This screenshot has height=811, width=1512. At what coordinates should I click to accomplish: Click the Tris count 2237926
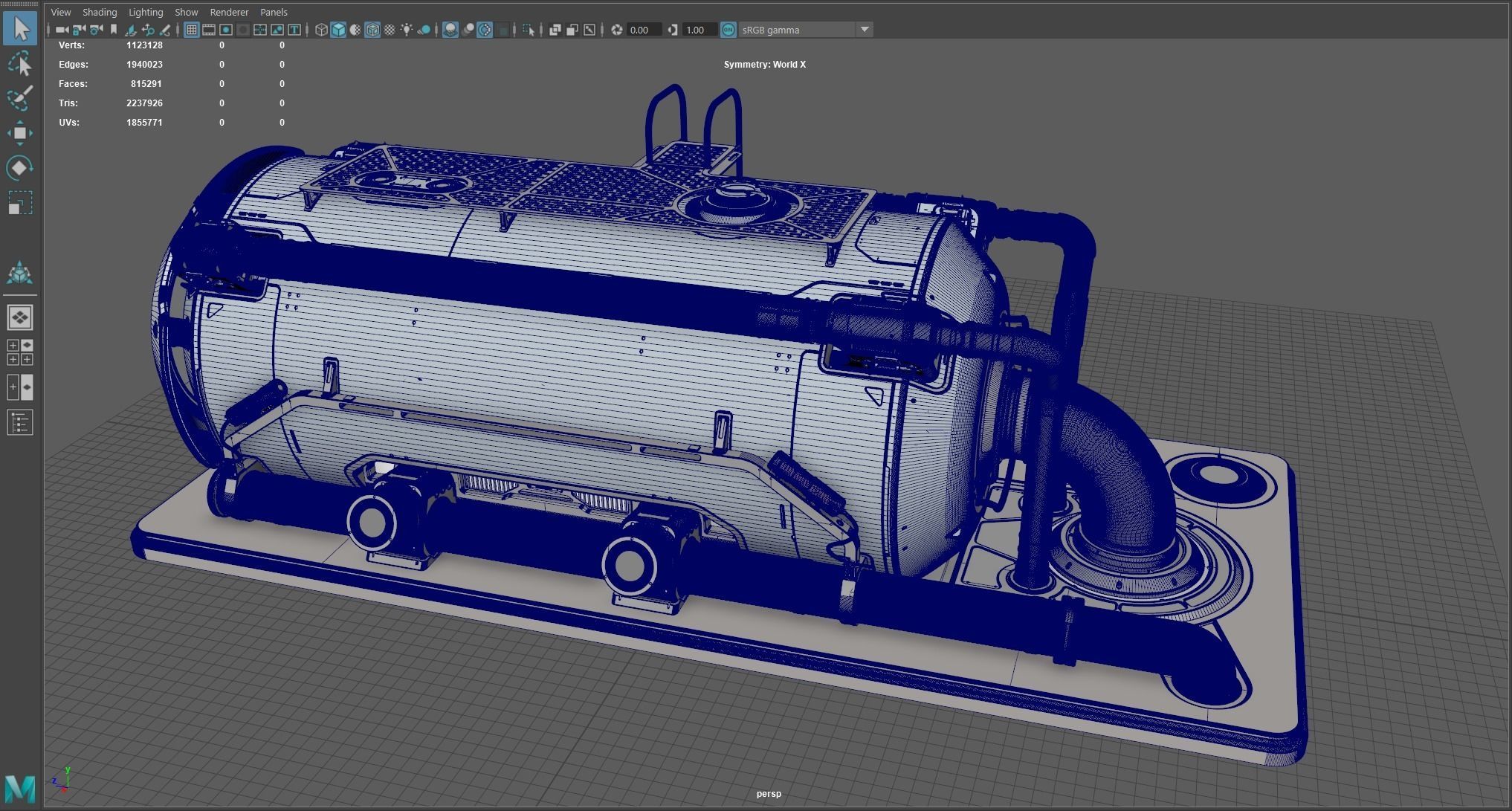tap(144, 103)
